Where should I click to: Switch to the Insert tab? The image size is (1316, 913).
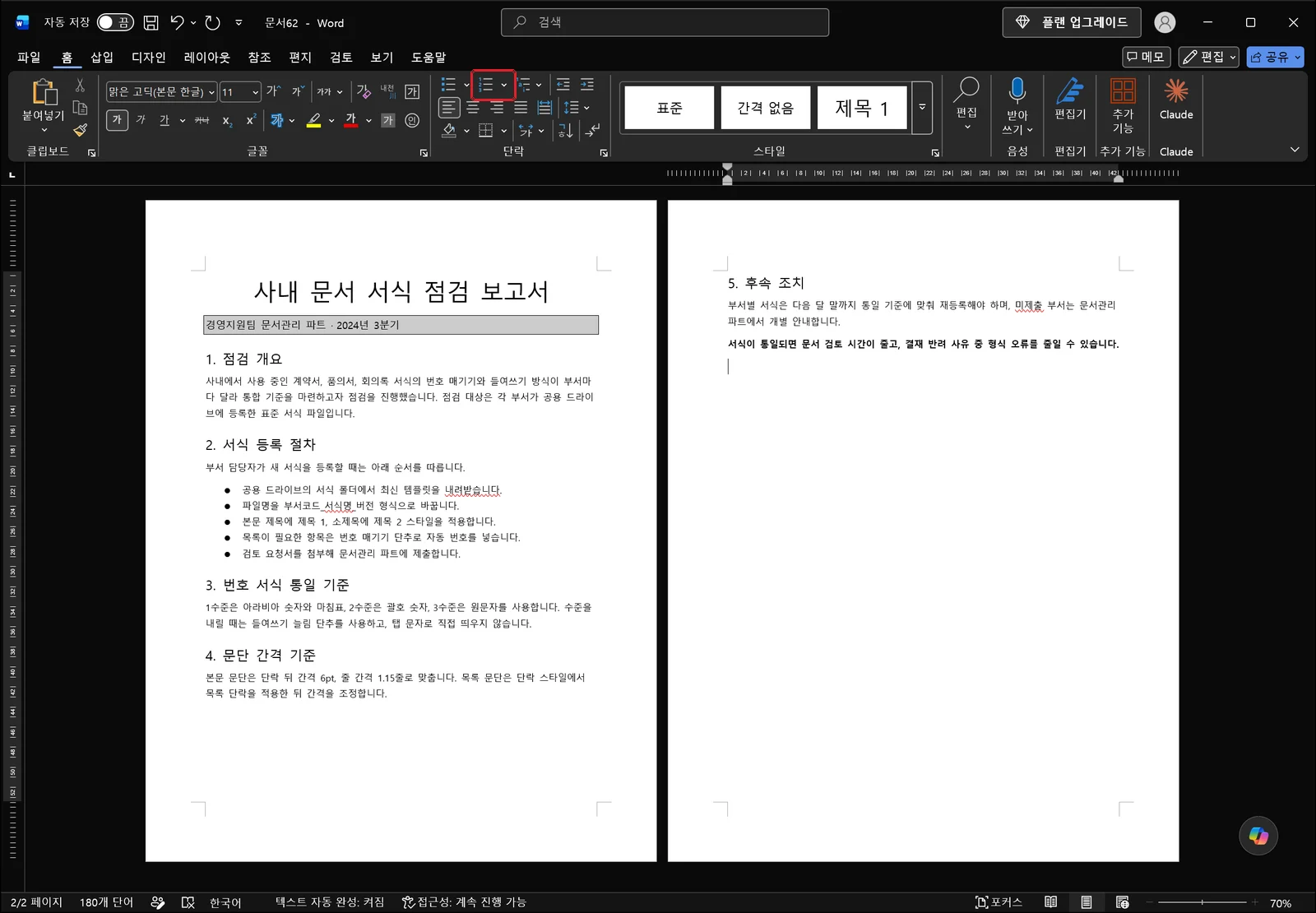click(102, 57)
